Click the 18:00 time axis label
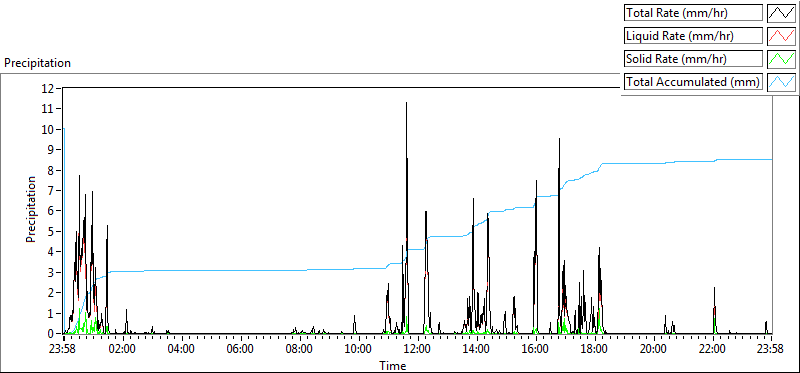The height and width of the screenshot is (373, 800). click(595, 350)
